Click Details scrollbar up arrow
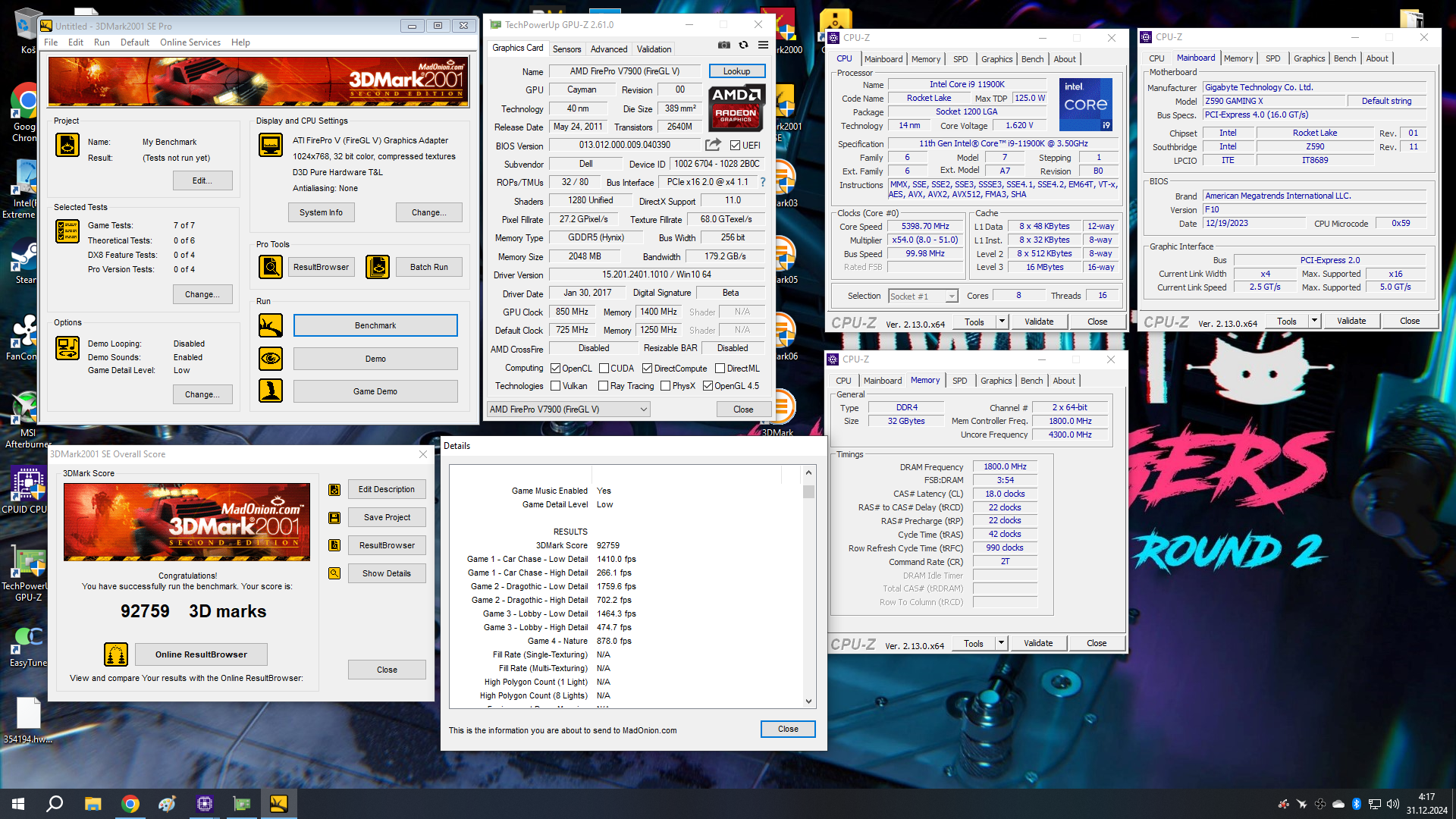The image size is (1456, 819). (x=808, y=472)
